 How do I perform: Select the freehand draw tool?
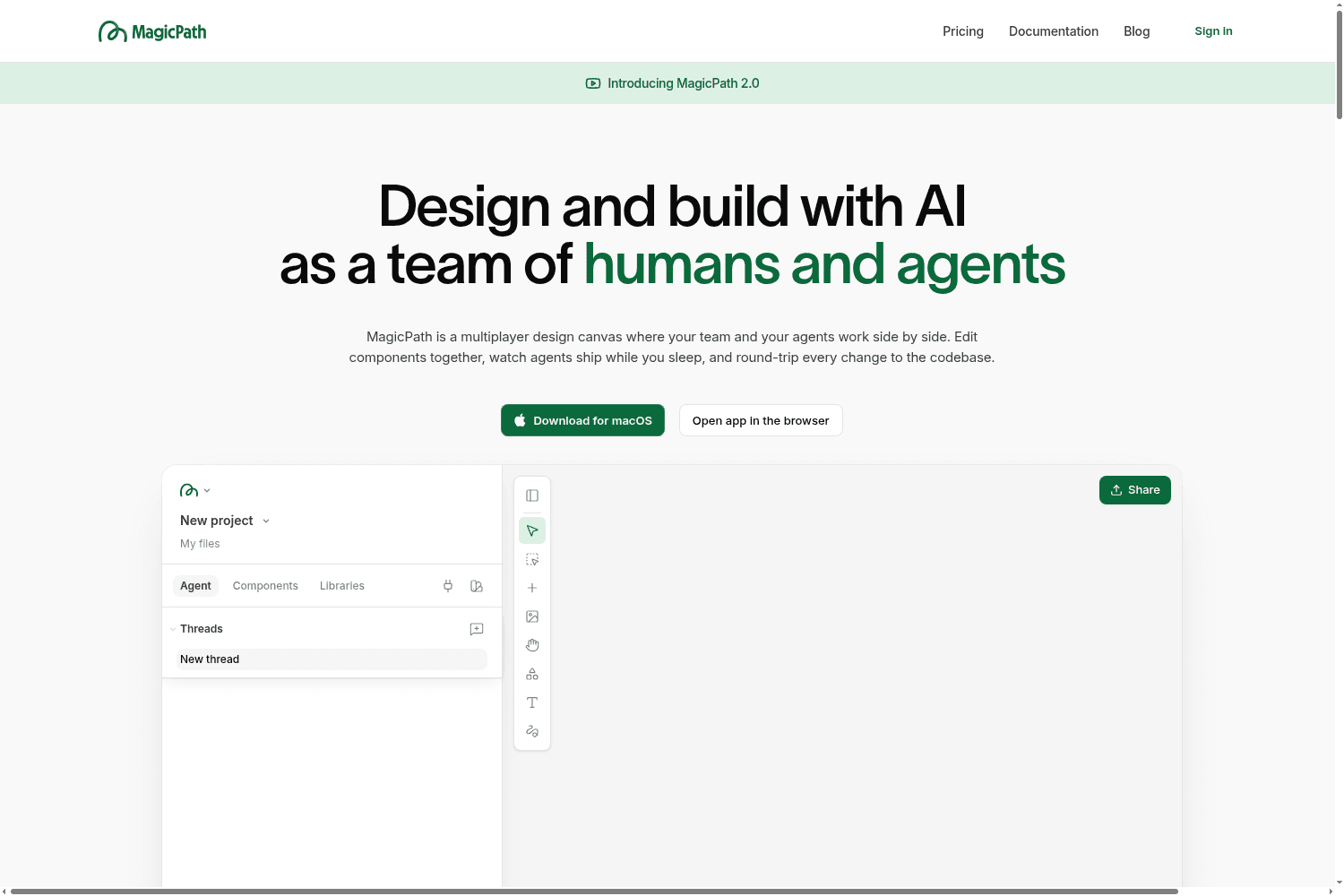(x=532, y=731)
